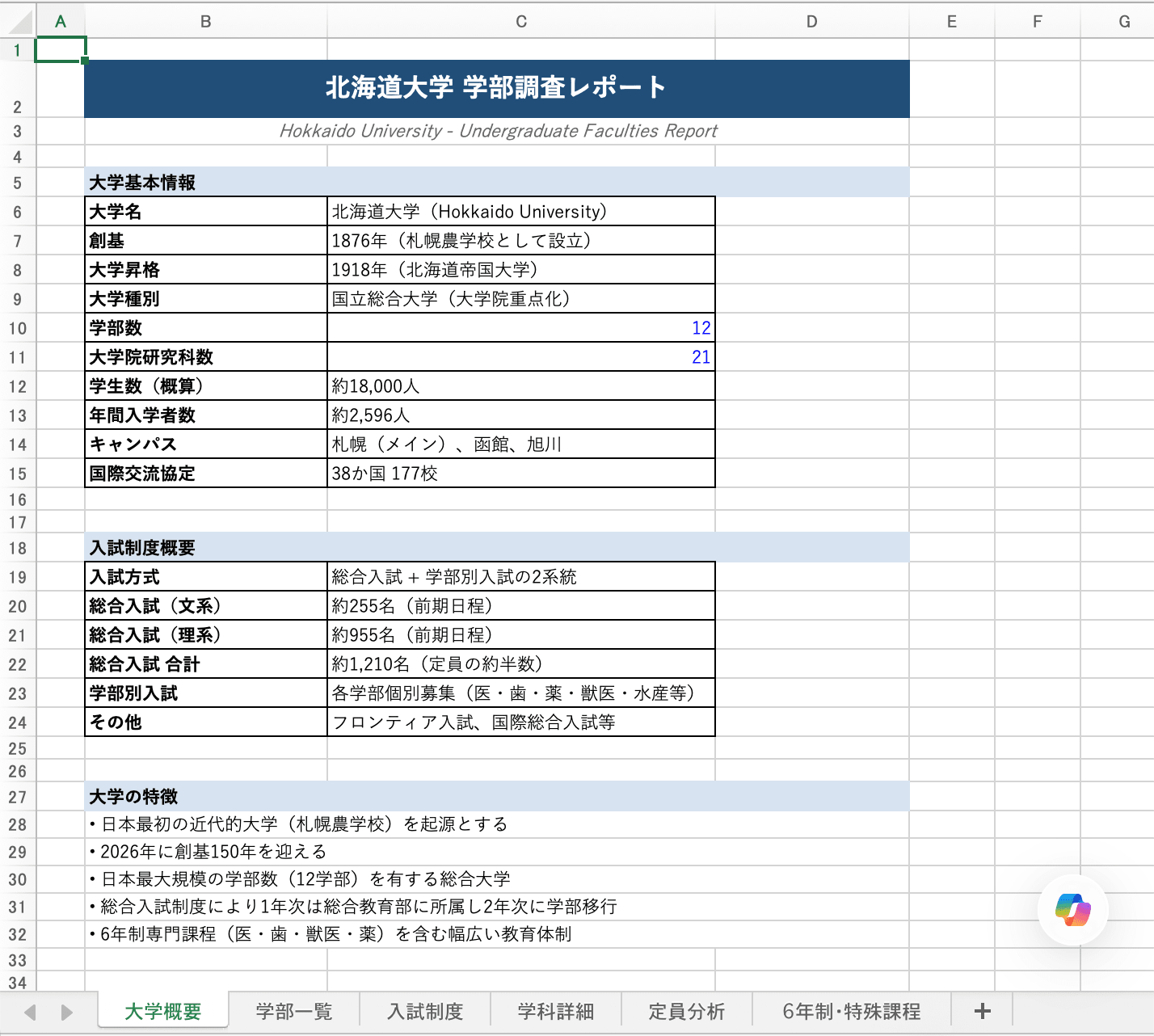
Task: Select the 大学の特徴 section header cell
Action: (497, 797)
